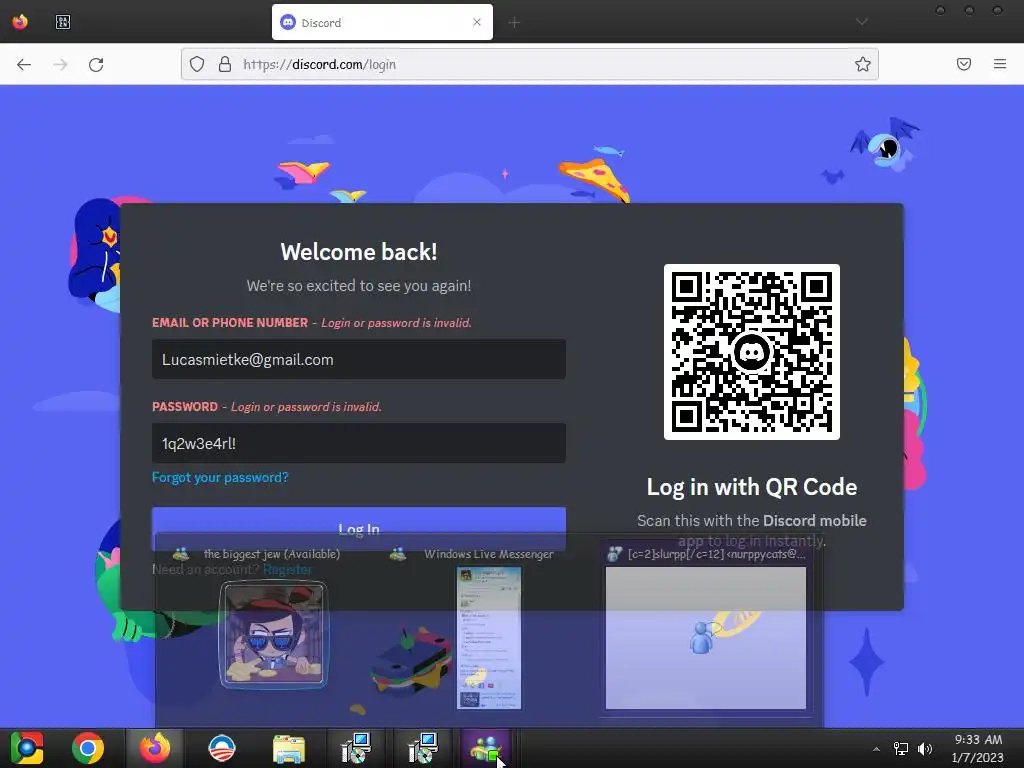Go forward with the forward arrow

(60, 65)
